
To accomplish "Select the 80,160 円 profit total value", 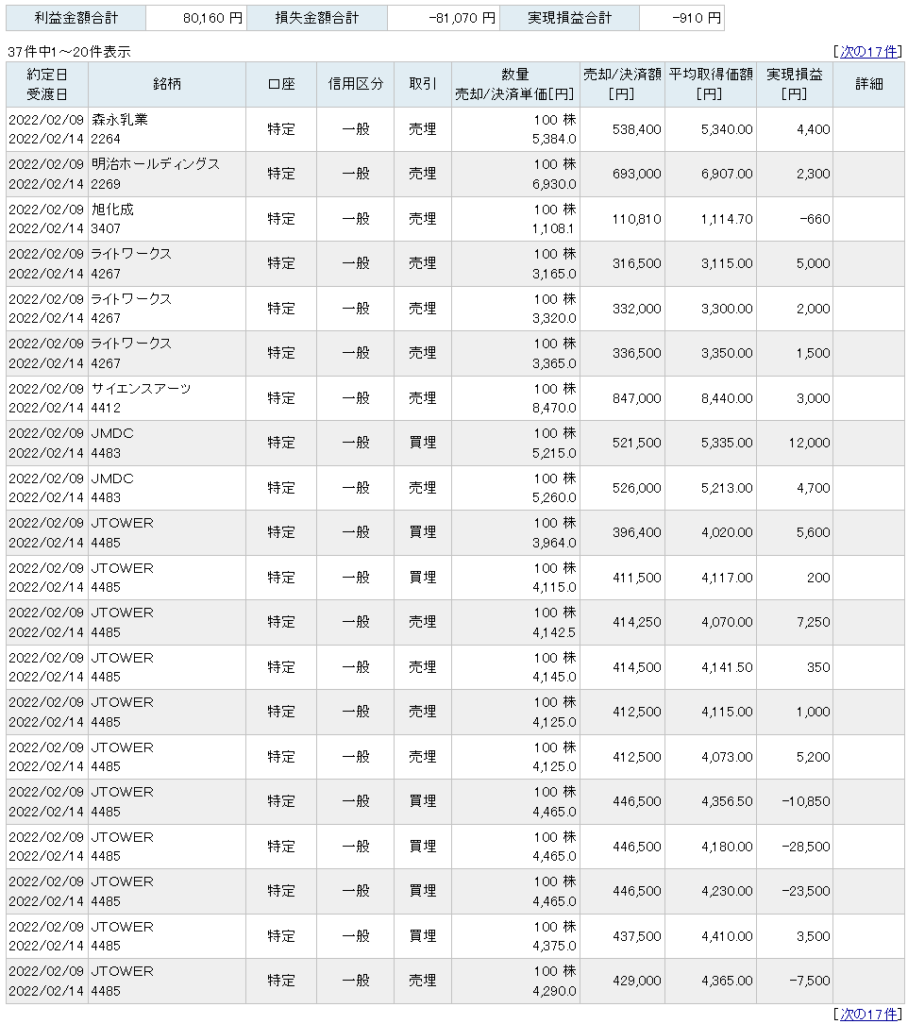I will pos(213,18).
